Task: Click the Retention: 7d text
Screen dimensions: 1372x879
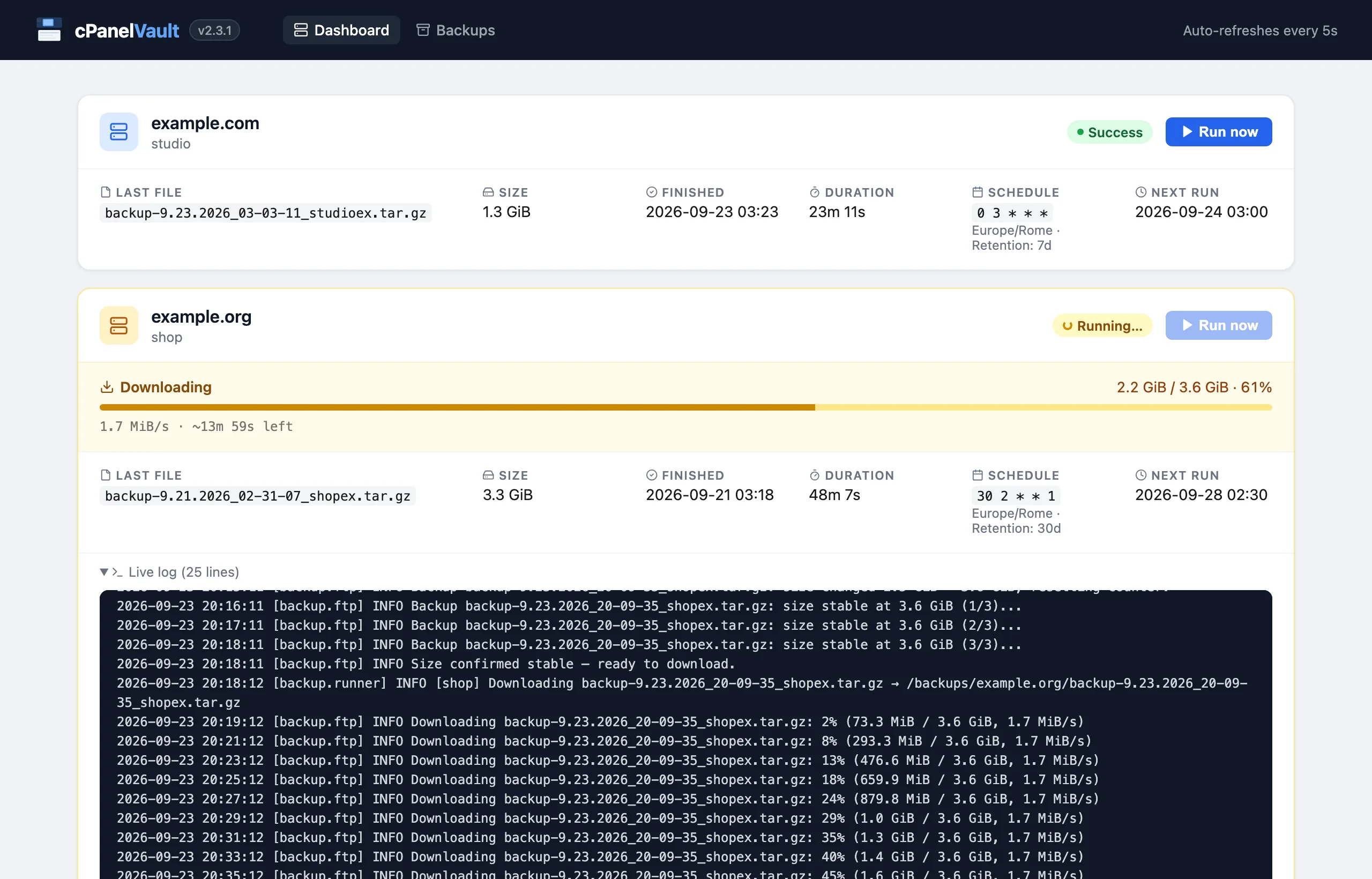Action: (1012, 245)
